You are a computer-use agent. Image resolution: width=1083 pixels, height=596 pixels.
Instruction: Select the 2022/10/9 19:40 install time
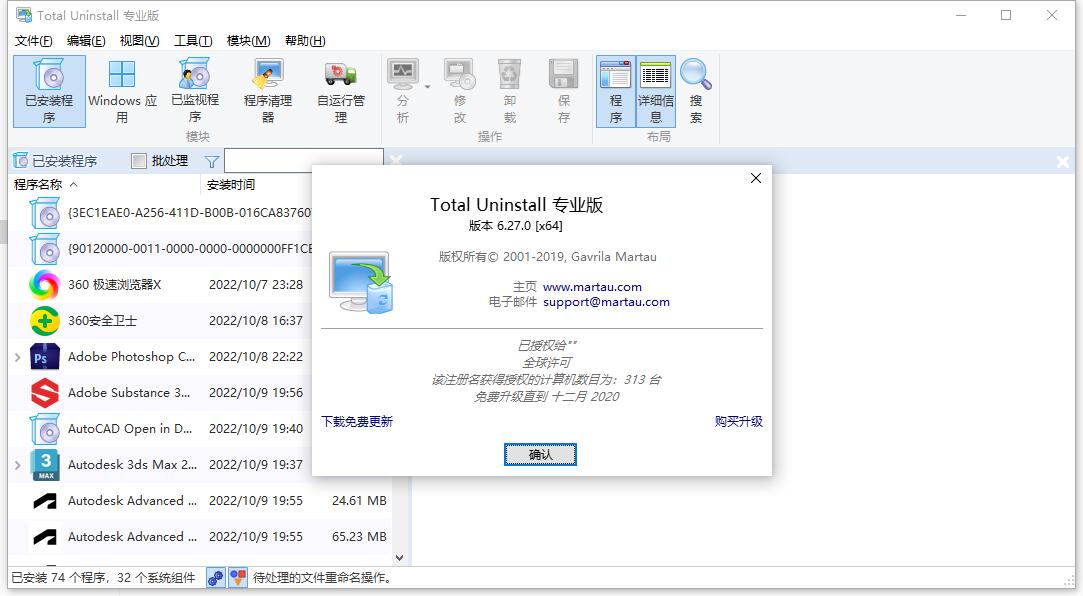click(x=256, y=429)
